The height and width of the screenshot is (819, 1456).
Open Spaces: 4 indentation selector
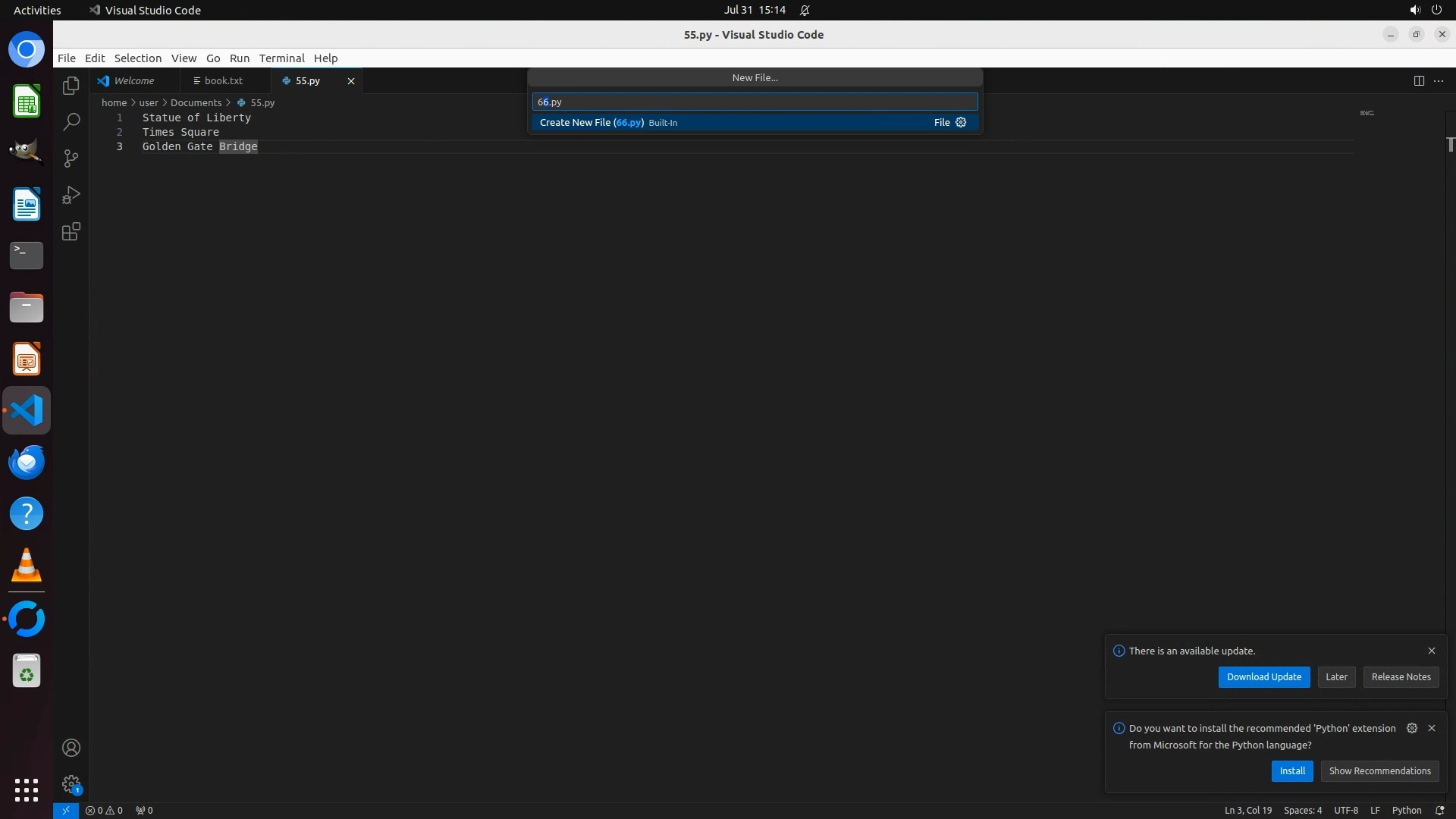[1302, 810]
